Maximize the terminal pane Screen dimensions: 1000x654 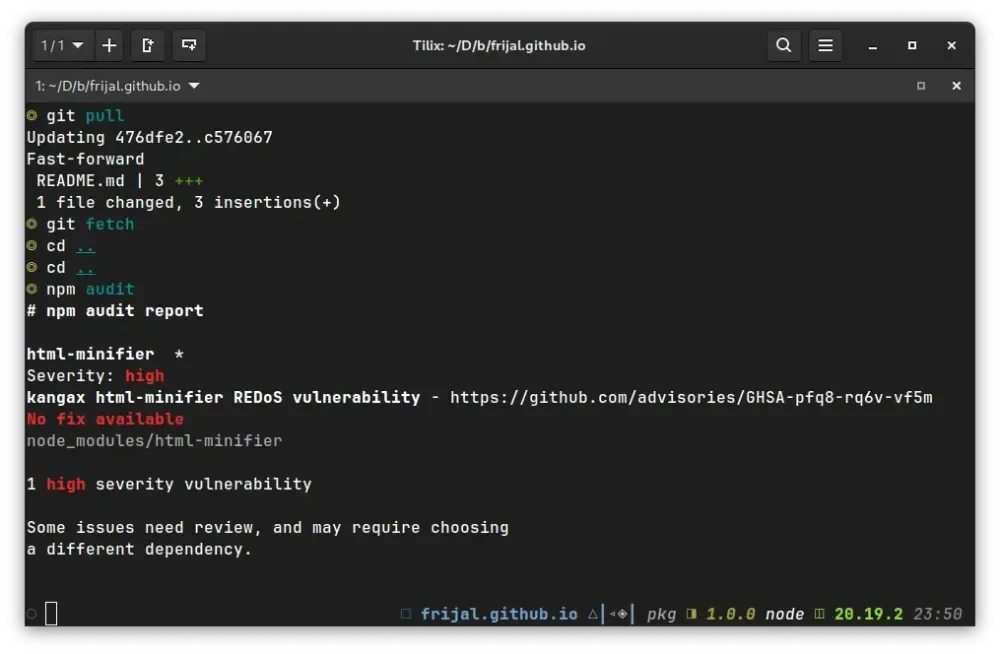[x=921, y=85]
